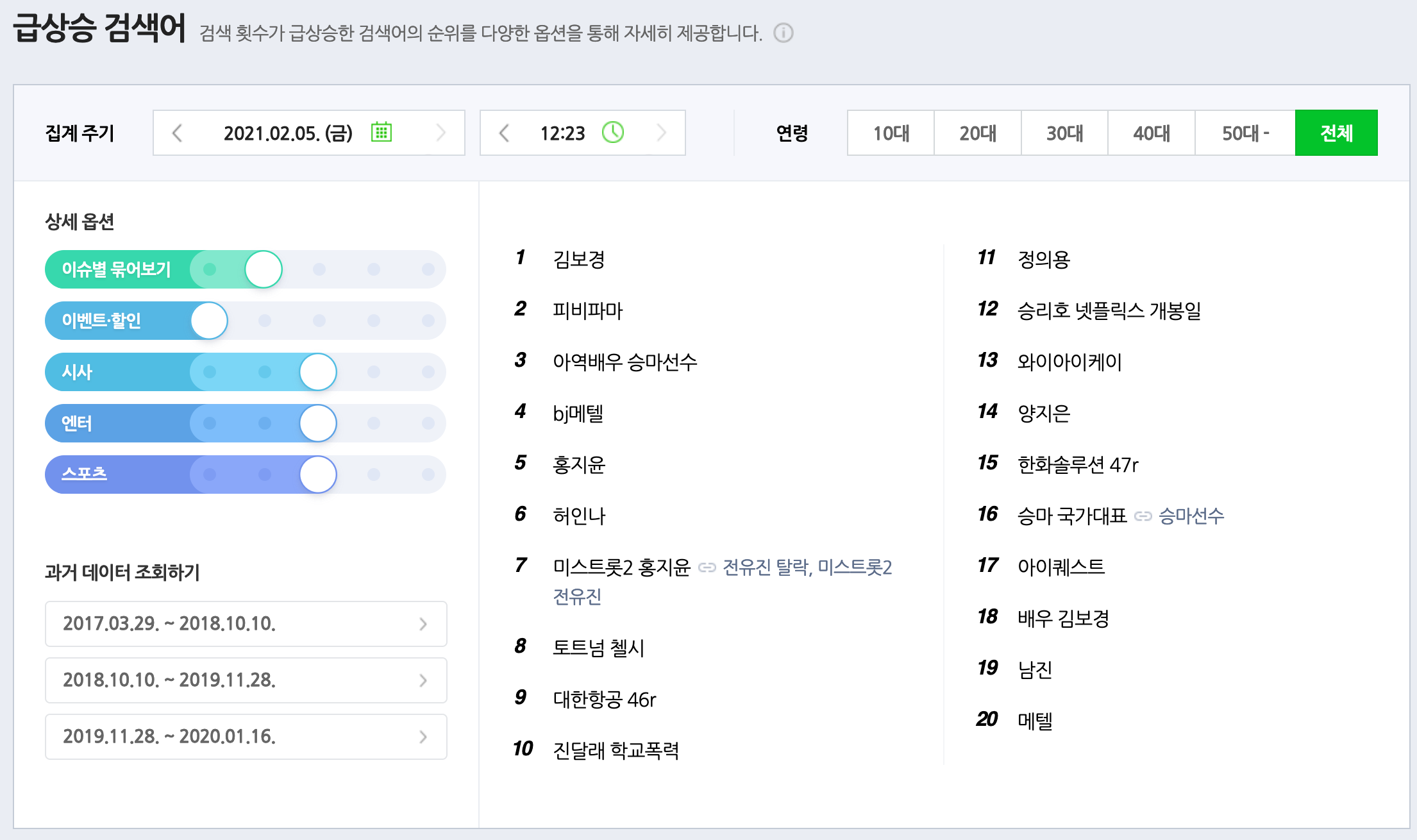Select the 30대 age group
1417x840 pixels.
(1064, 133)
